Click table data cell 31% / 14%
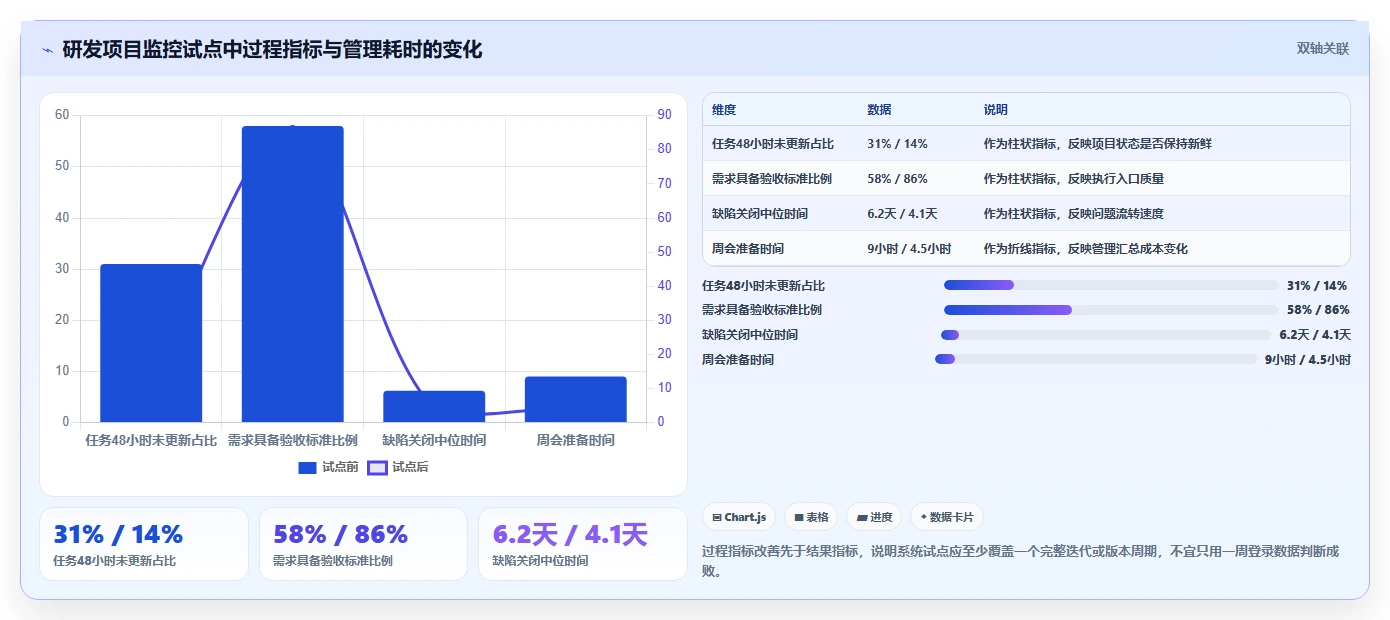 coord(897,144)
